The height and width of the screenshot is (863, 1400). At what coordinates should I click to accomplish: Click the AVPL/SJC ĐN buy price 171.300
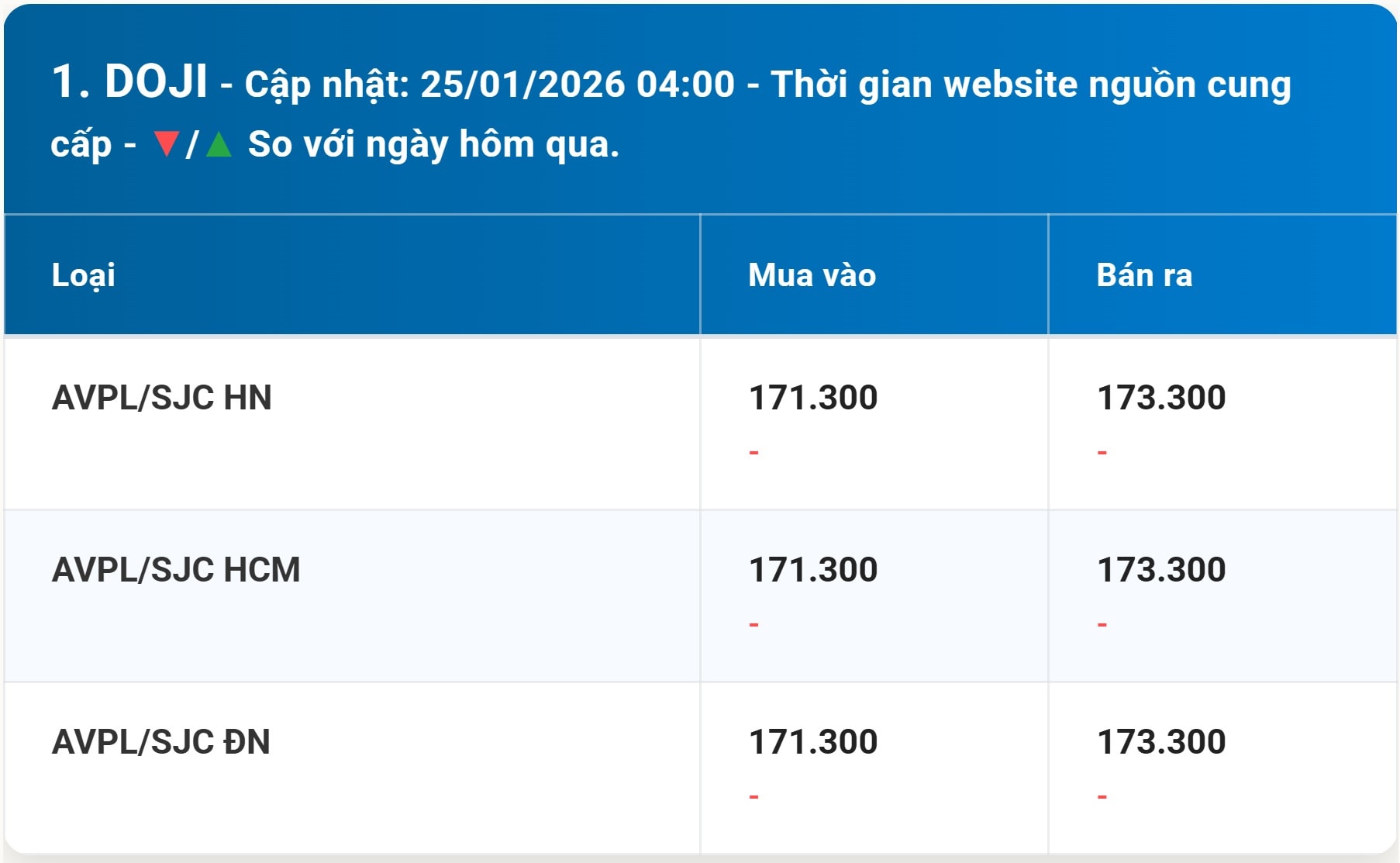click(812, 742)
